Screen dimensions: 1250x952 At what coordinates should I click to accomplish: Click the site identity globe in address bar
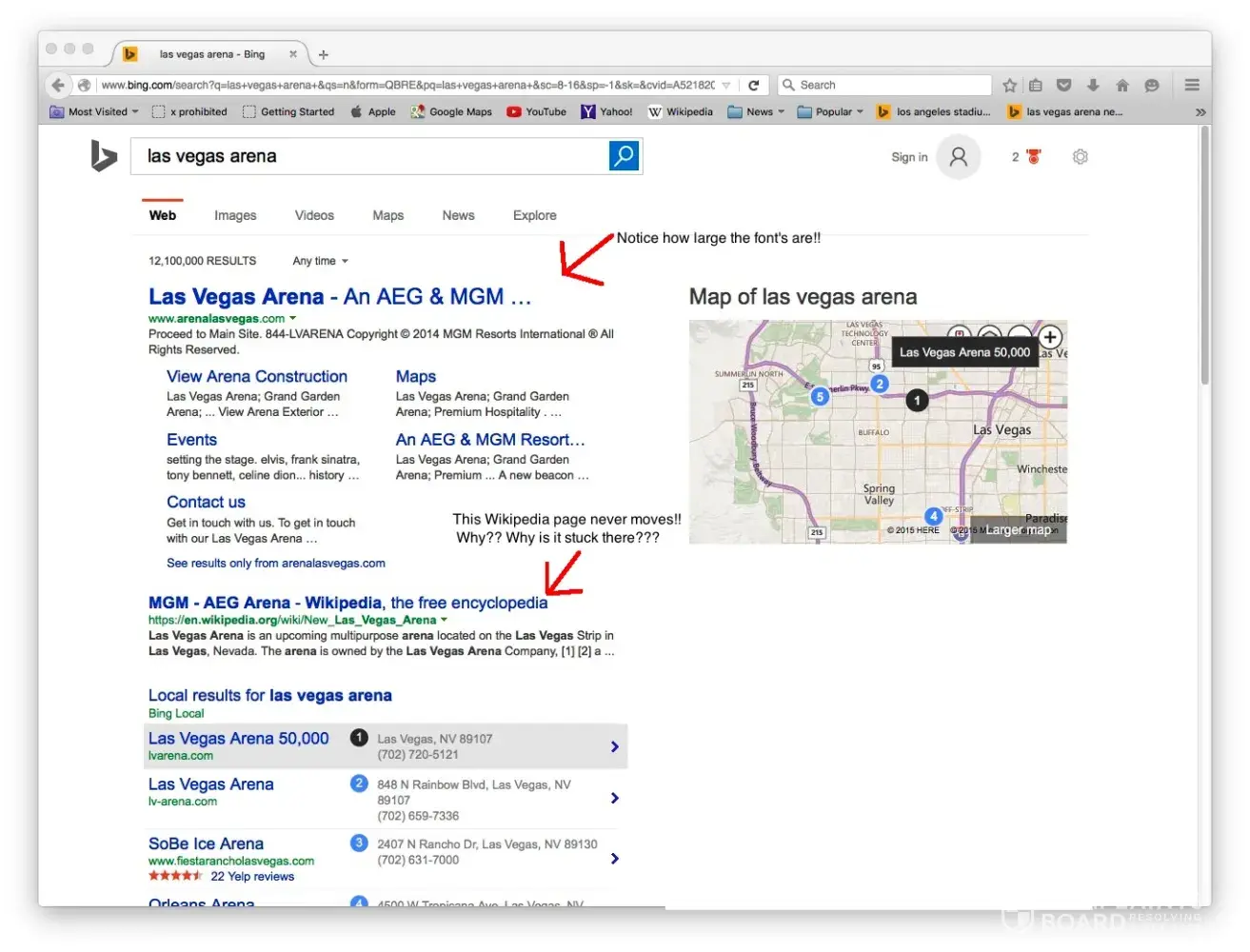(x=84, y=85)
